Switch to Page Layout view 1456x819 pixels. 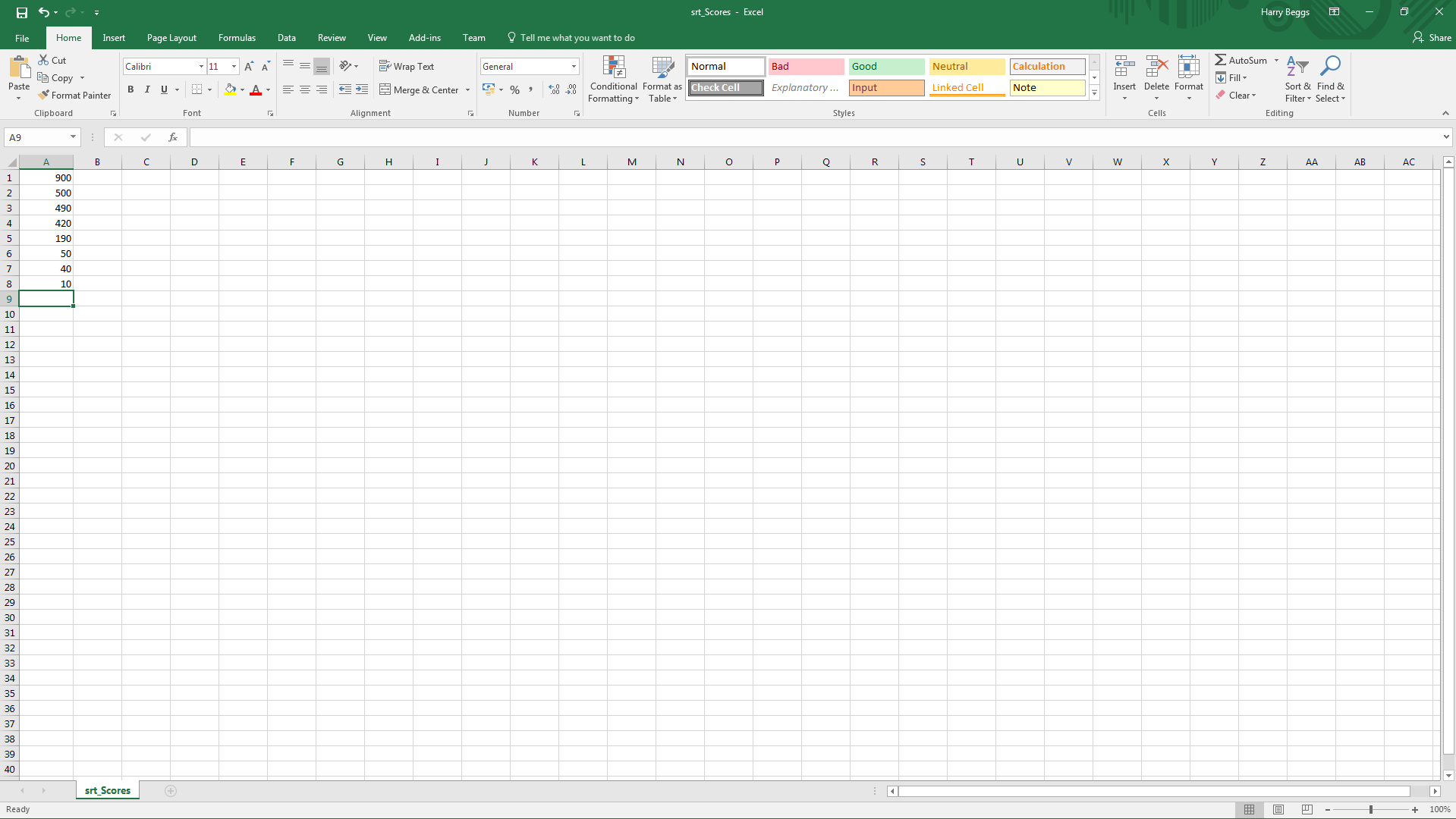[x=1278, y=809]
